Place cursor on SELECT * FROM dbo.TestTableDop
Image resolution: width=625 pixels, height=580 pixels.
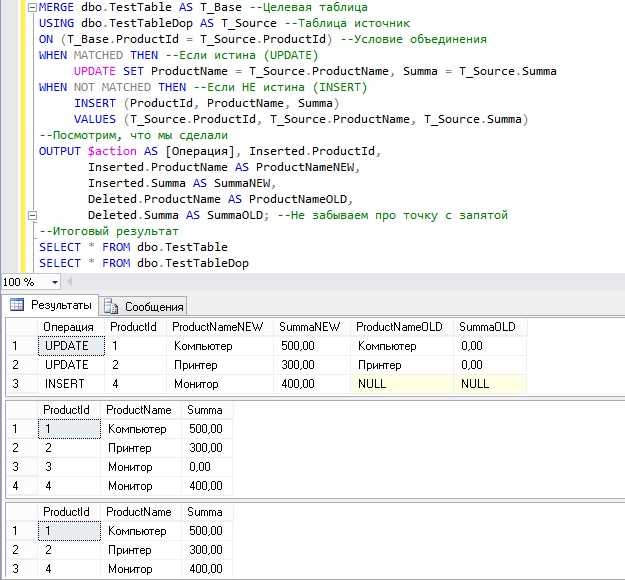143,263
